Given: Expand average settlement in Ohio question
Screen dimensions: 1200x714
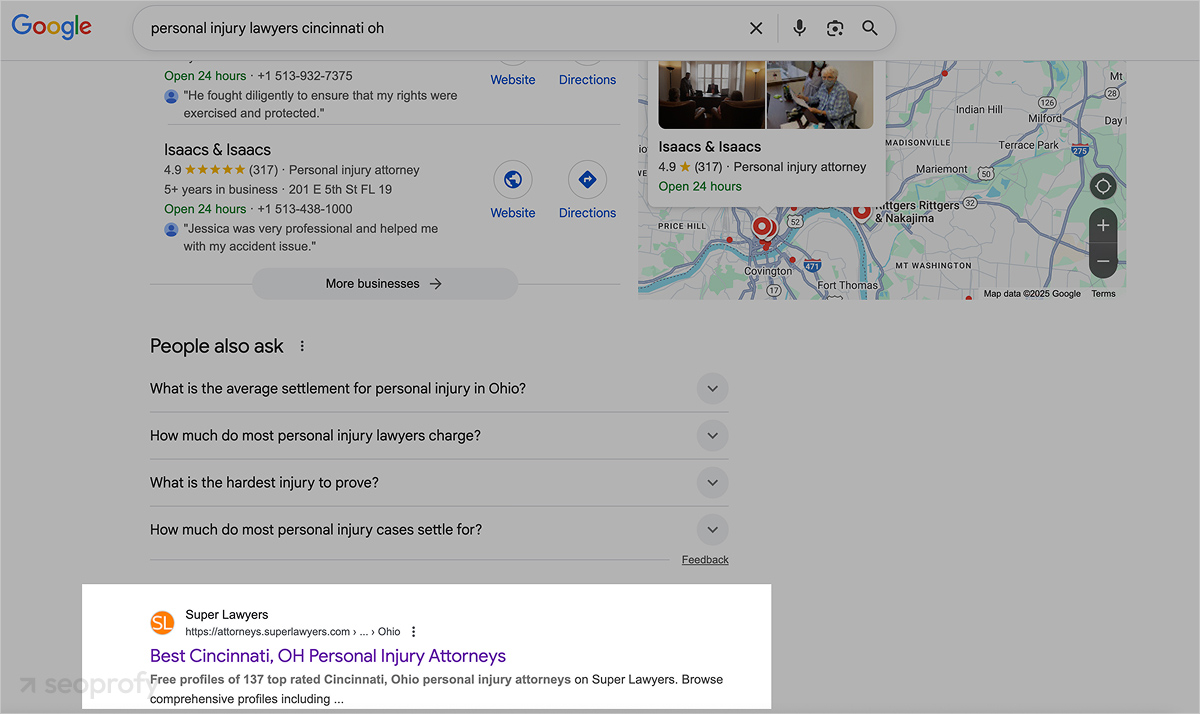Looking at the screenshot, I should (712, 388).
